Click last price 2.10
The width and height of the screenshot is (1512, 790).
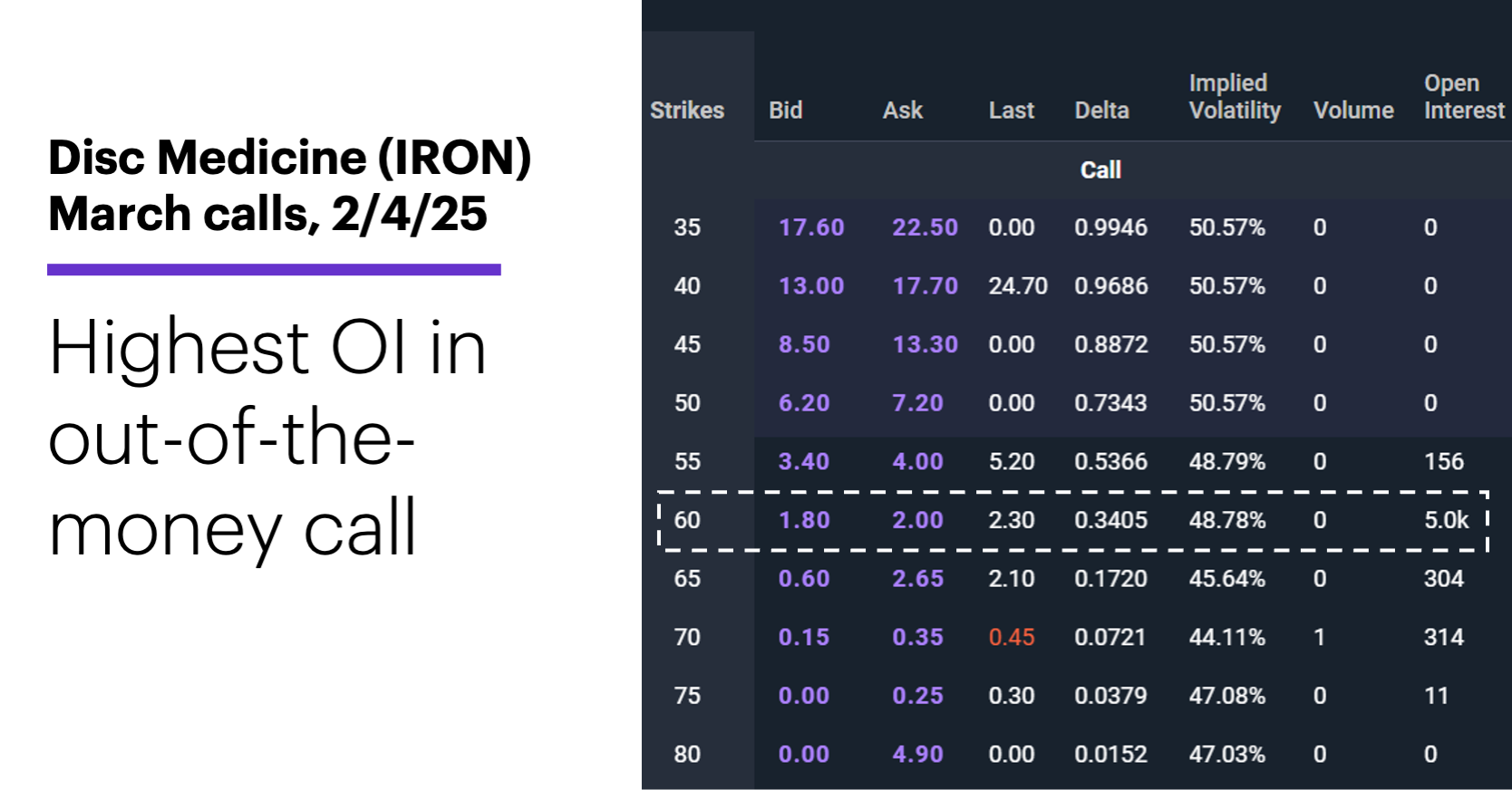pyautogui.click(x=1010, y=579)
